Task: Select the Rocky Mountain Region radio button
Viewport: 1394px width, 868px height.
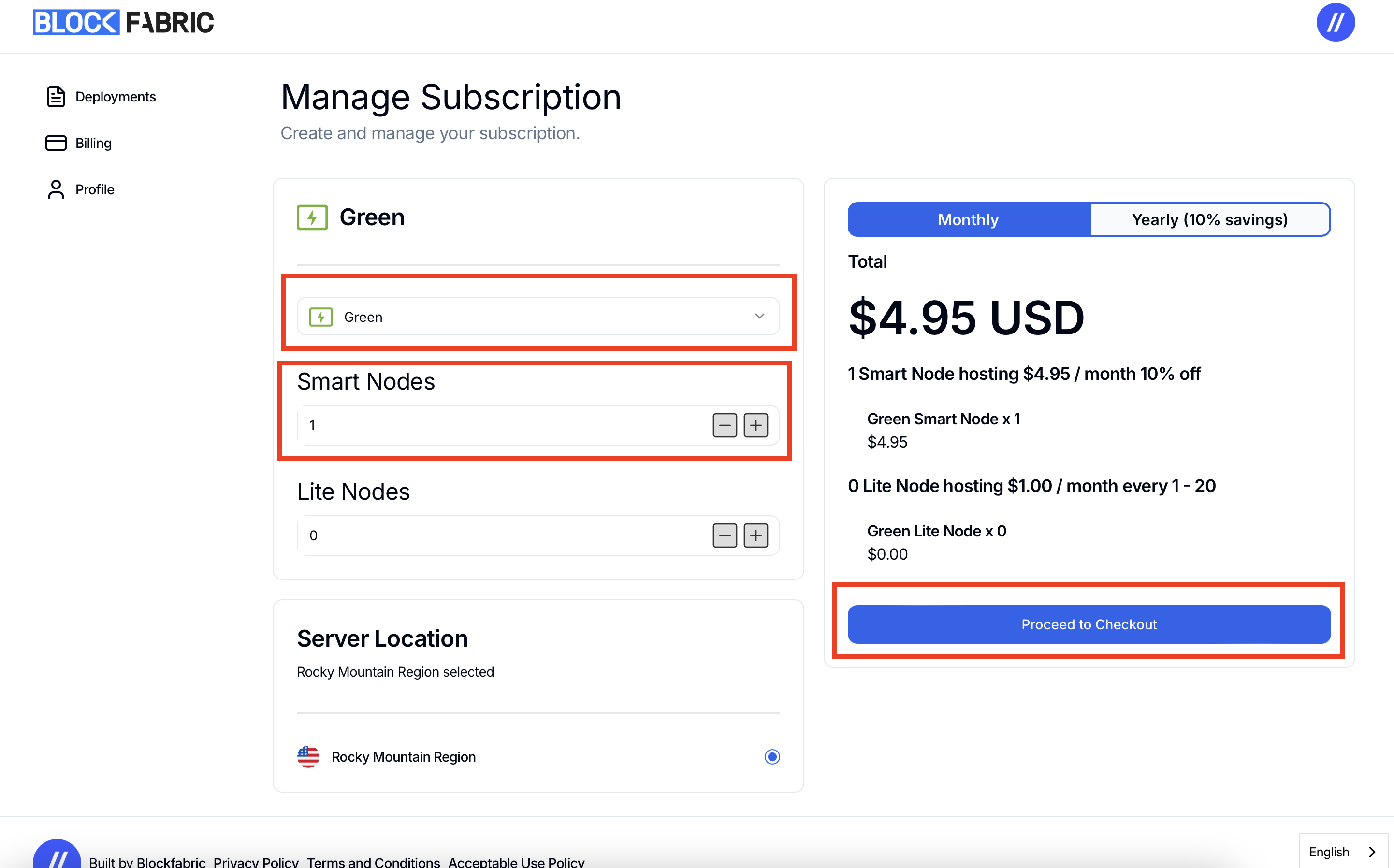Action: coord(772,757)
